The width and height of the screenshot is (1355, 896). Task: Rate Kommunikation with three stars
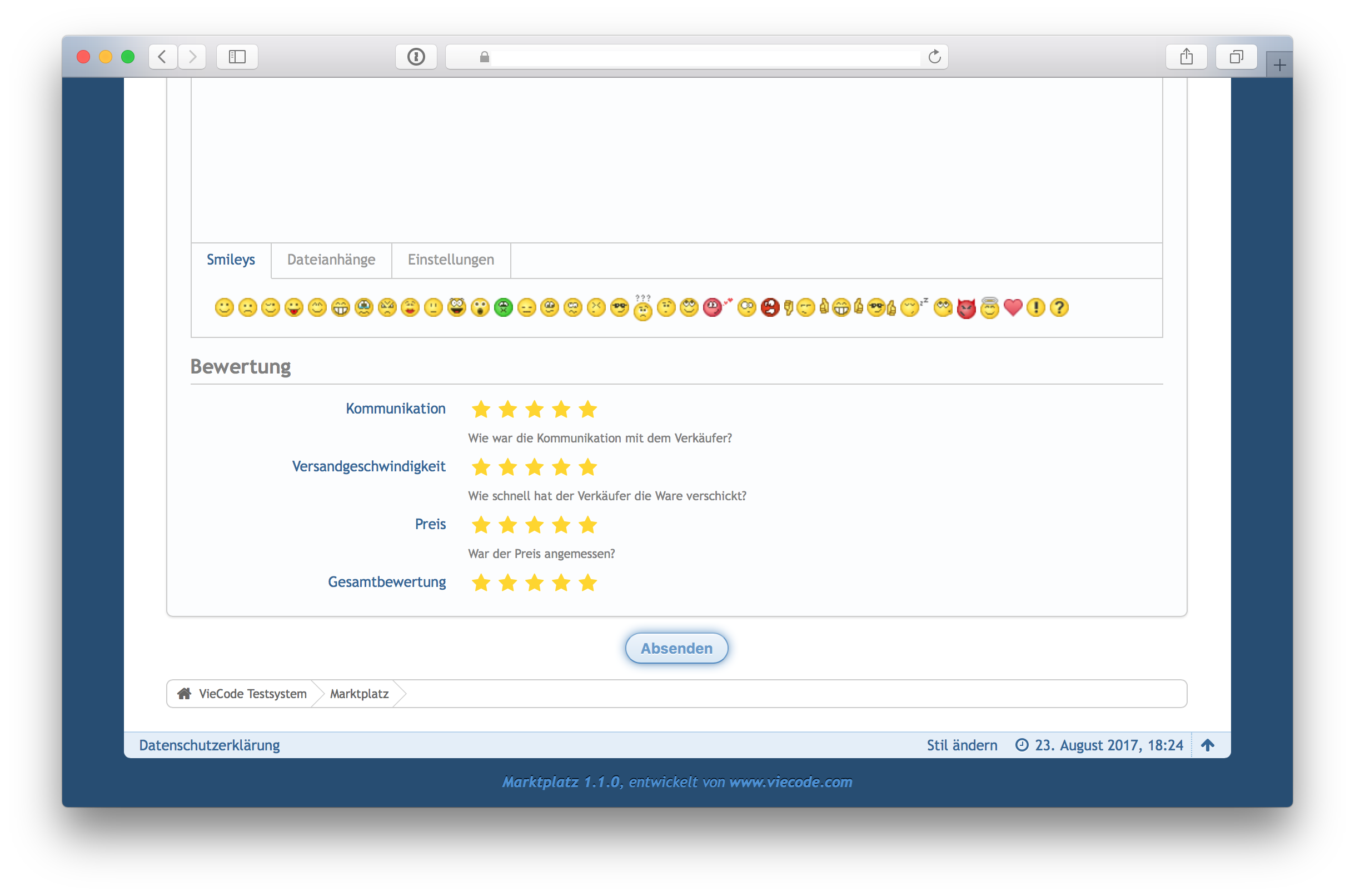(x=534, y=409)
